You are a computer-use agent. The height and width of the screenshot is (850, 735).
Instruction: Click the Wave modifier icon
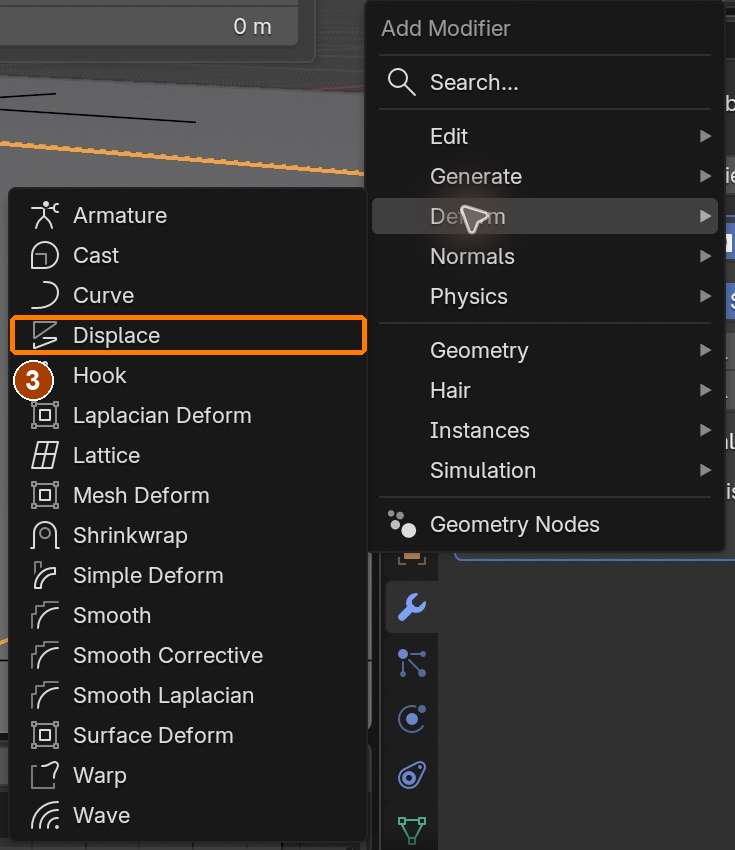(x=44, y=815)
